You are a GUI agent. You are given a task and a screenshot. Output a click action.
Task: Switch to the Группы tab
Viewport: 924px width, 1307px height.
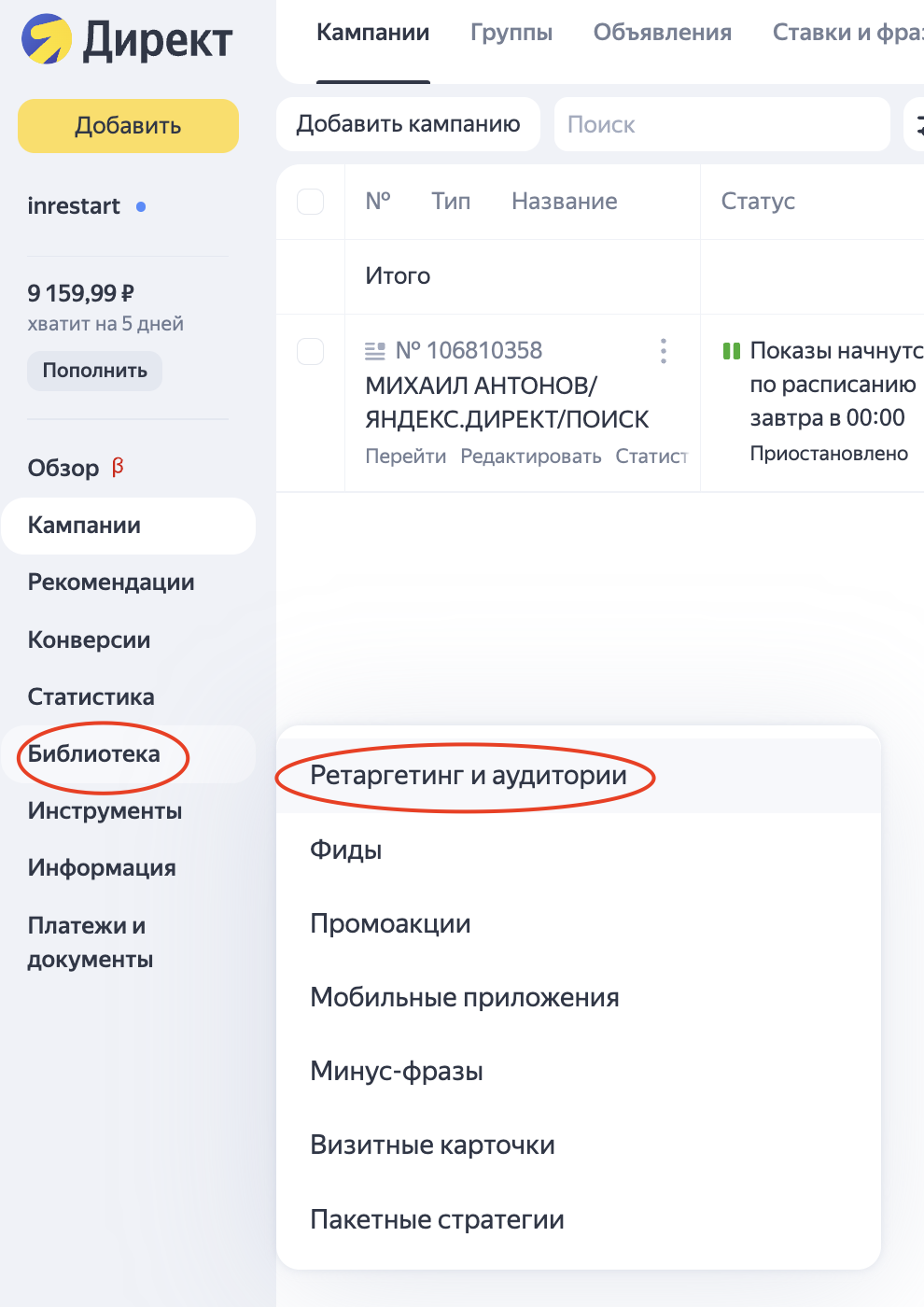(x=511, y=33)
